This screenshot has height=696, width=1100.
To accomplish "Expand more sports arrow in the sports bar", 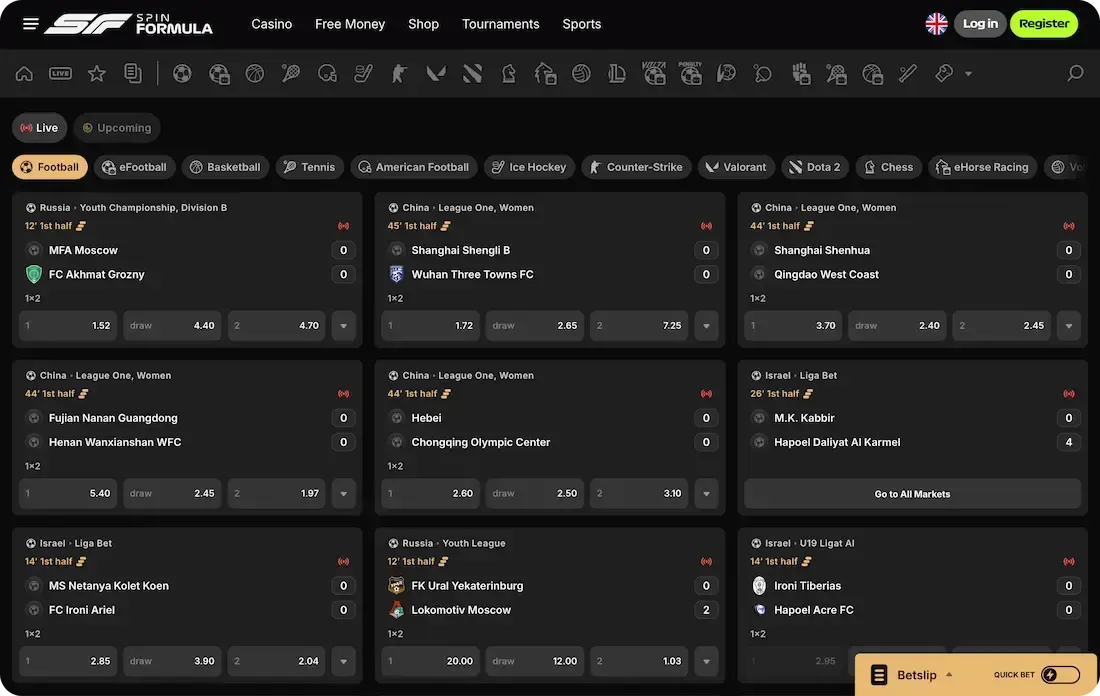I will (x=968, y=73).
